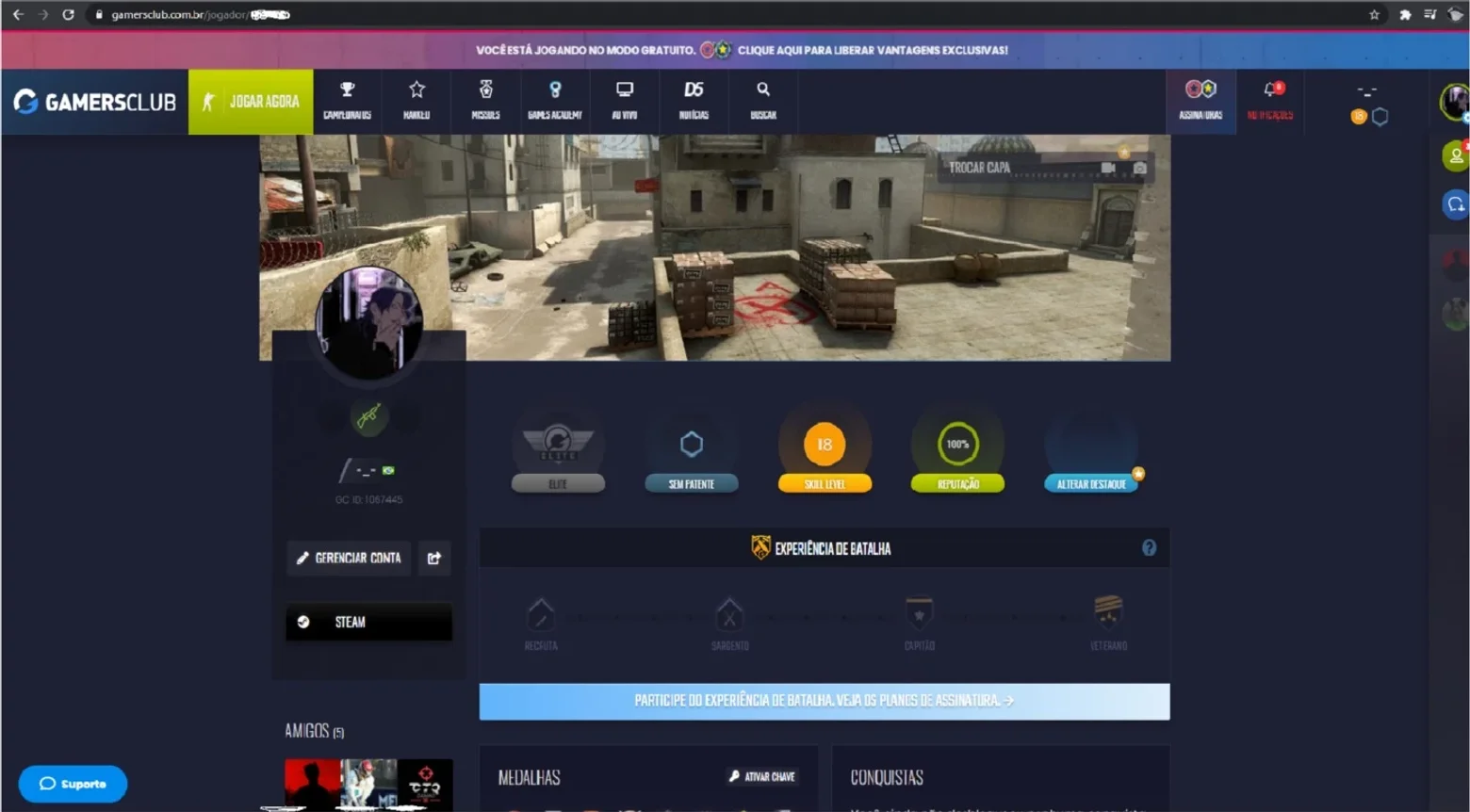The width and height of the screenshot is (1470, 812).
Task: Click the user avatar beside the header
Action: point(1455,102)
